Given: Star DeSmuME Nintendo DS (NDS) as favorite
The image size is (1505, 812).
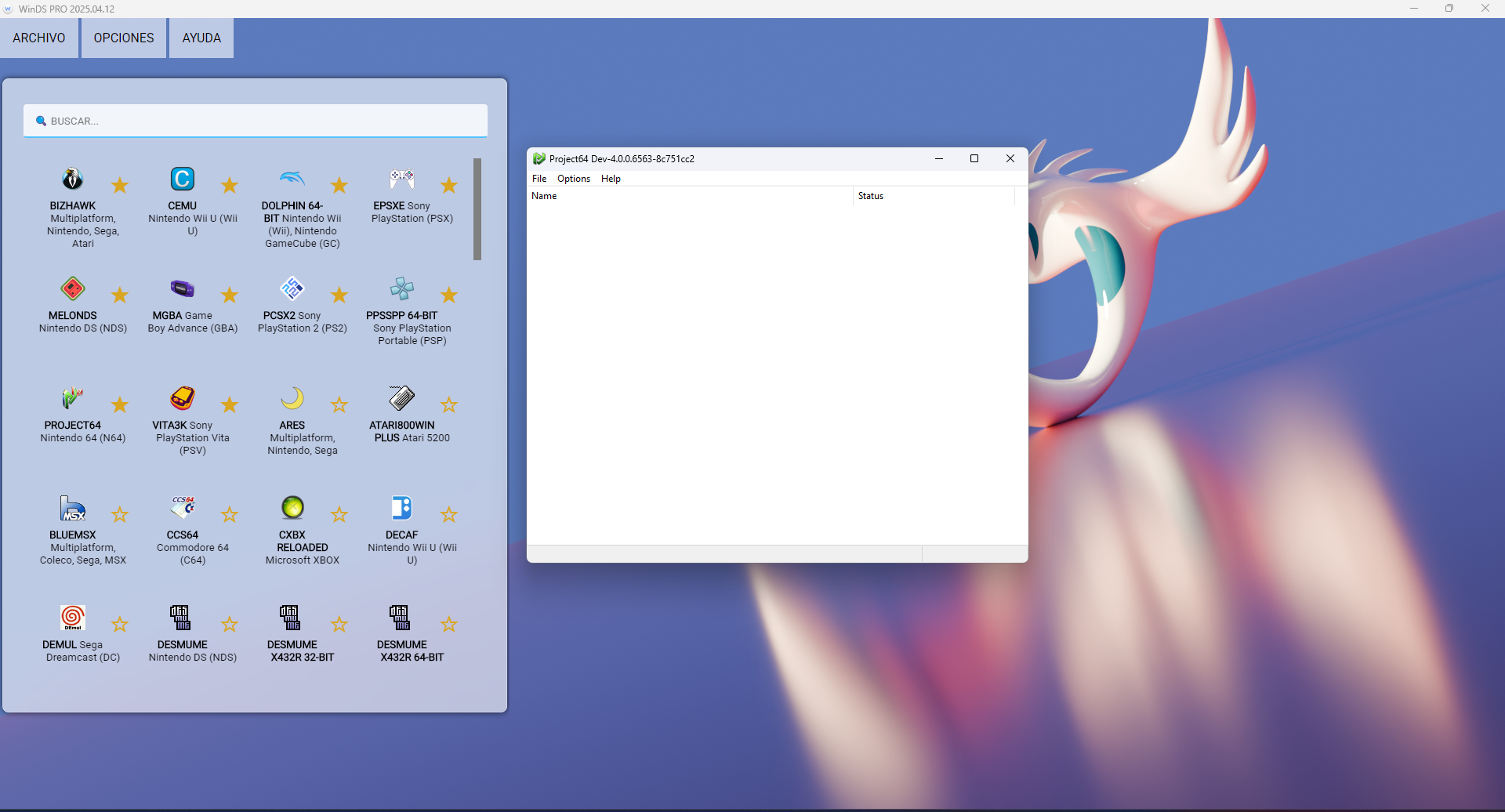Looking at the screenshot, I should coord(230,624).
